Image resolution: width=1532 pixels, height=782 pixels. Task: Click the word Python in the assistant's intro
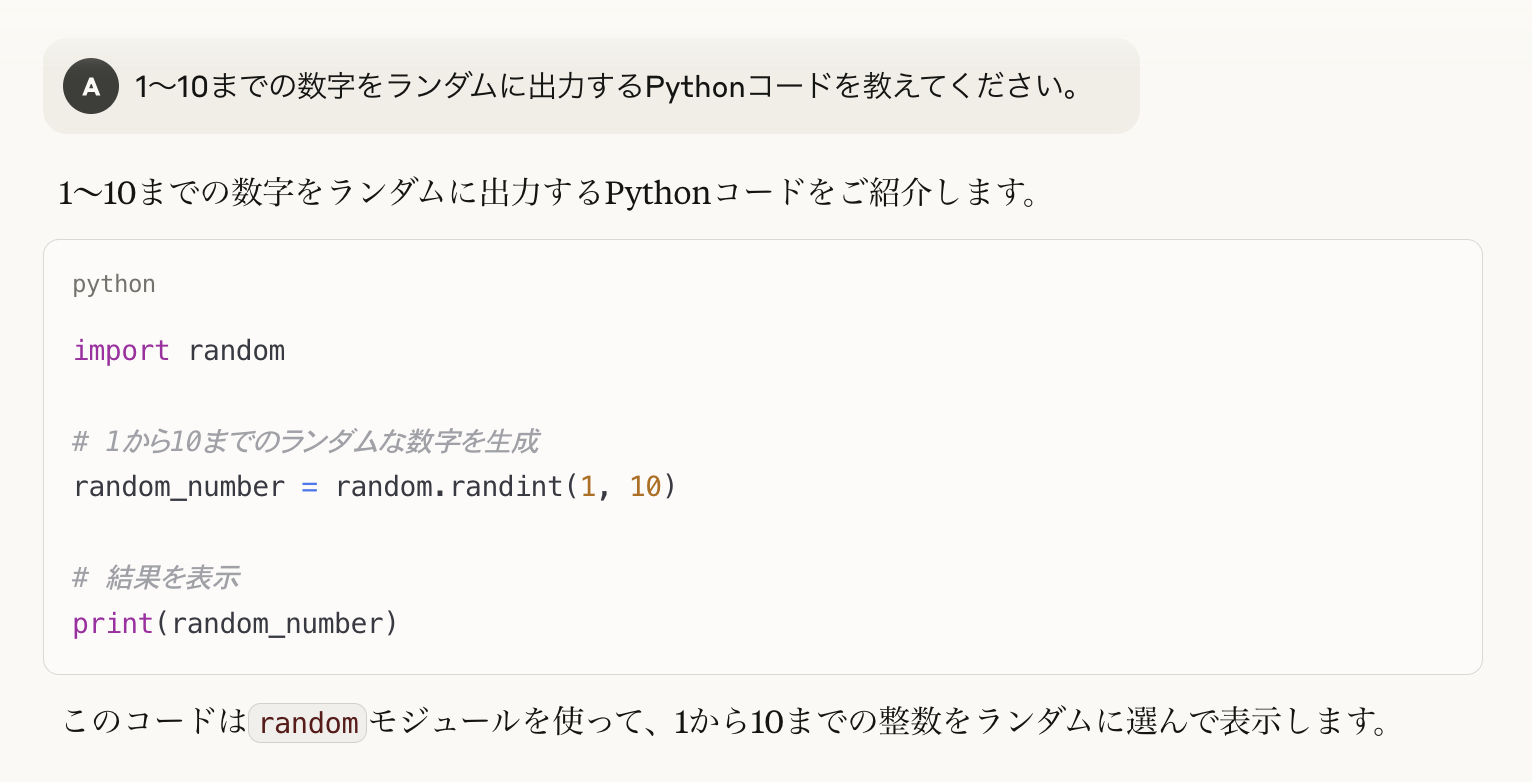tap(658, 191)
